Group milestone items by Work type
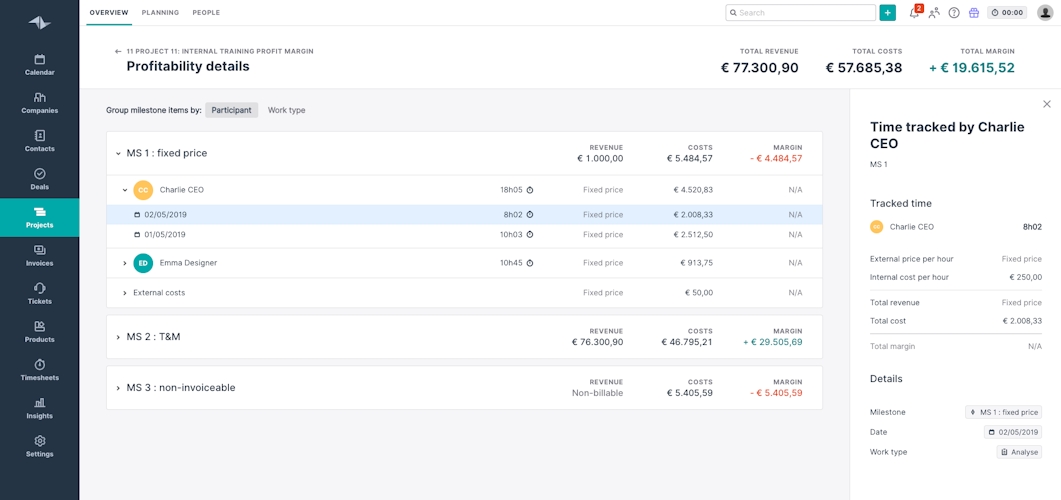The image size is (1061, 500). [286, 110]
